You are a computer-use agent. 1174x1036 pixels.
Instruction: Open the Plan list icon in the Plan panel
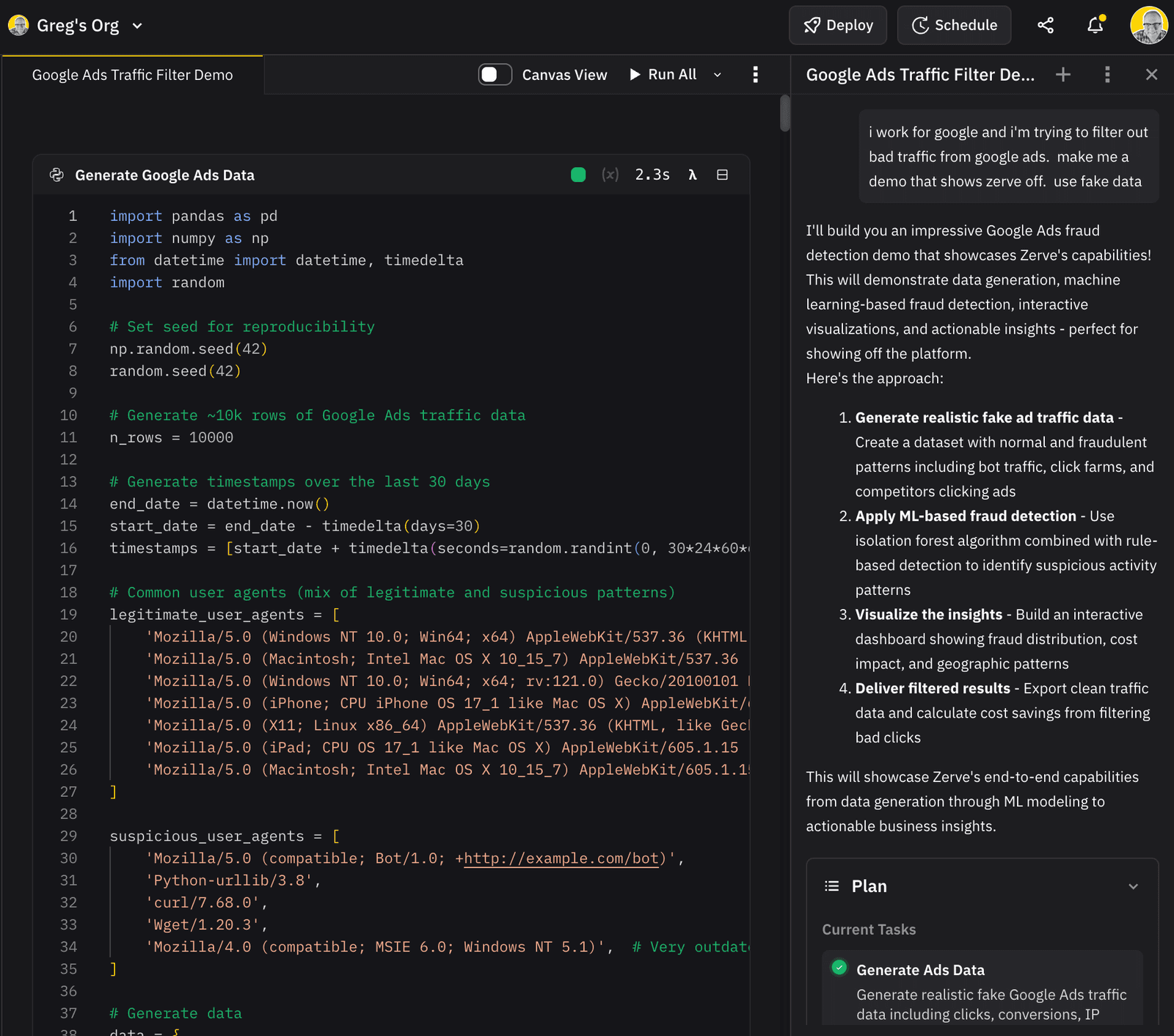tap(831, 886)
